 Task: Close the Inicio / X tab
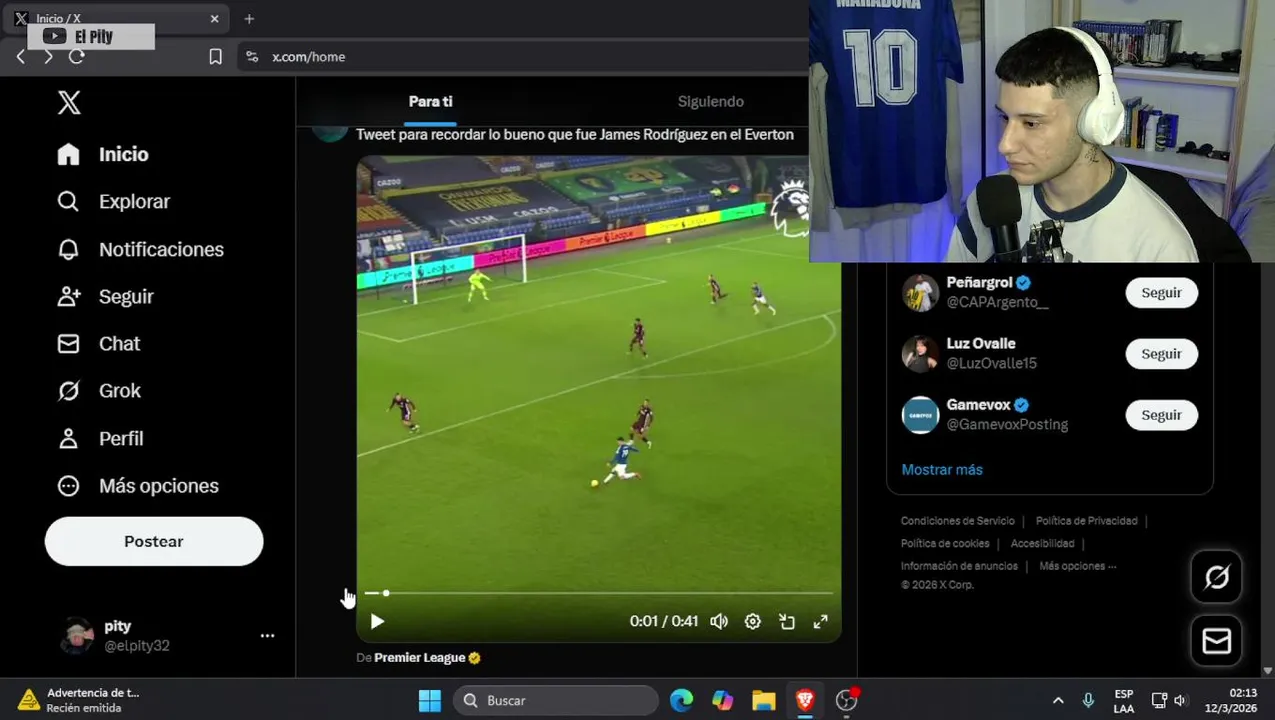pos(214,18)
